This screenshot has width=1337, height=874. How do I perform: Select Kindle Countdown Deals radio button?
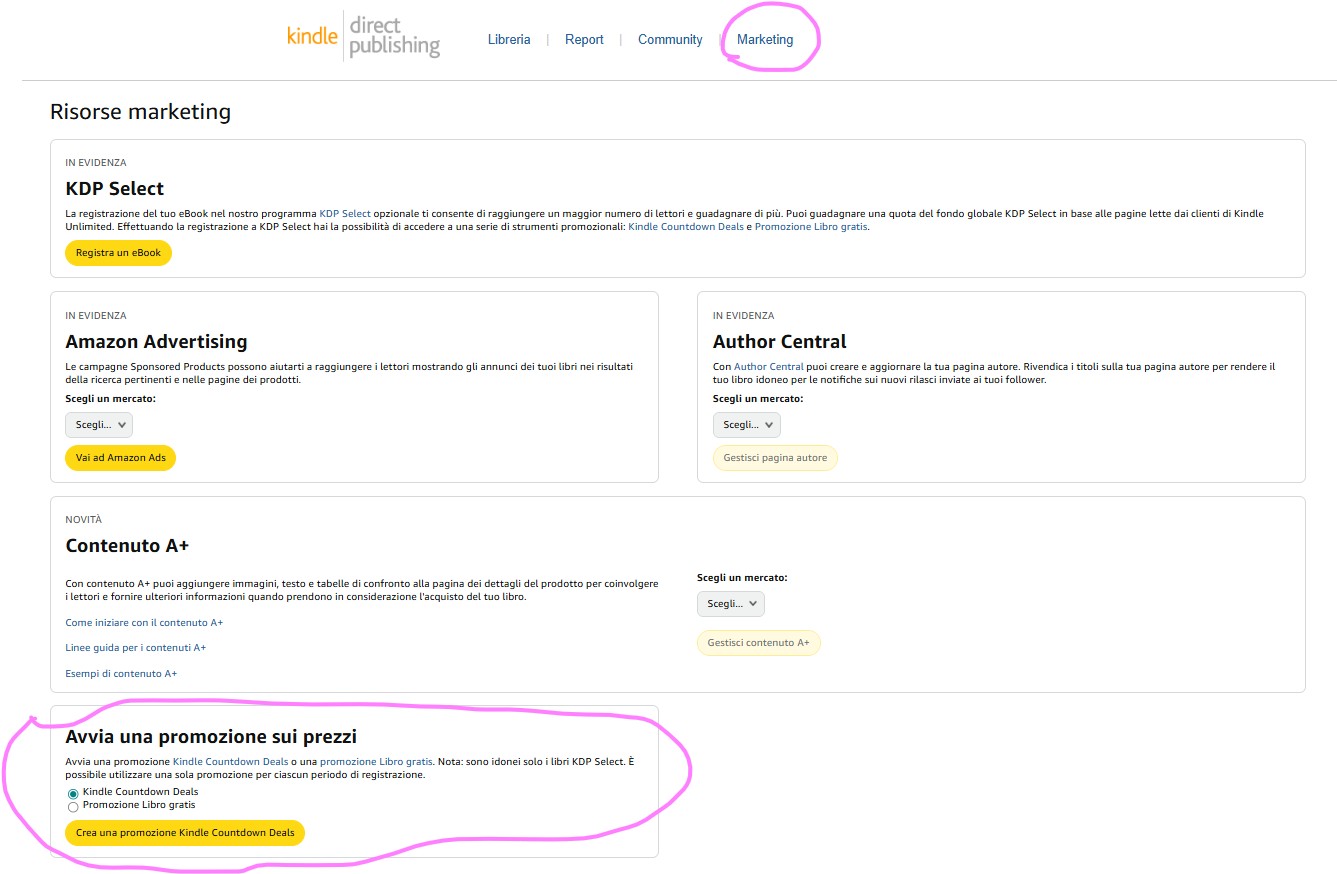coord(73,793)
